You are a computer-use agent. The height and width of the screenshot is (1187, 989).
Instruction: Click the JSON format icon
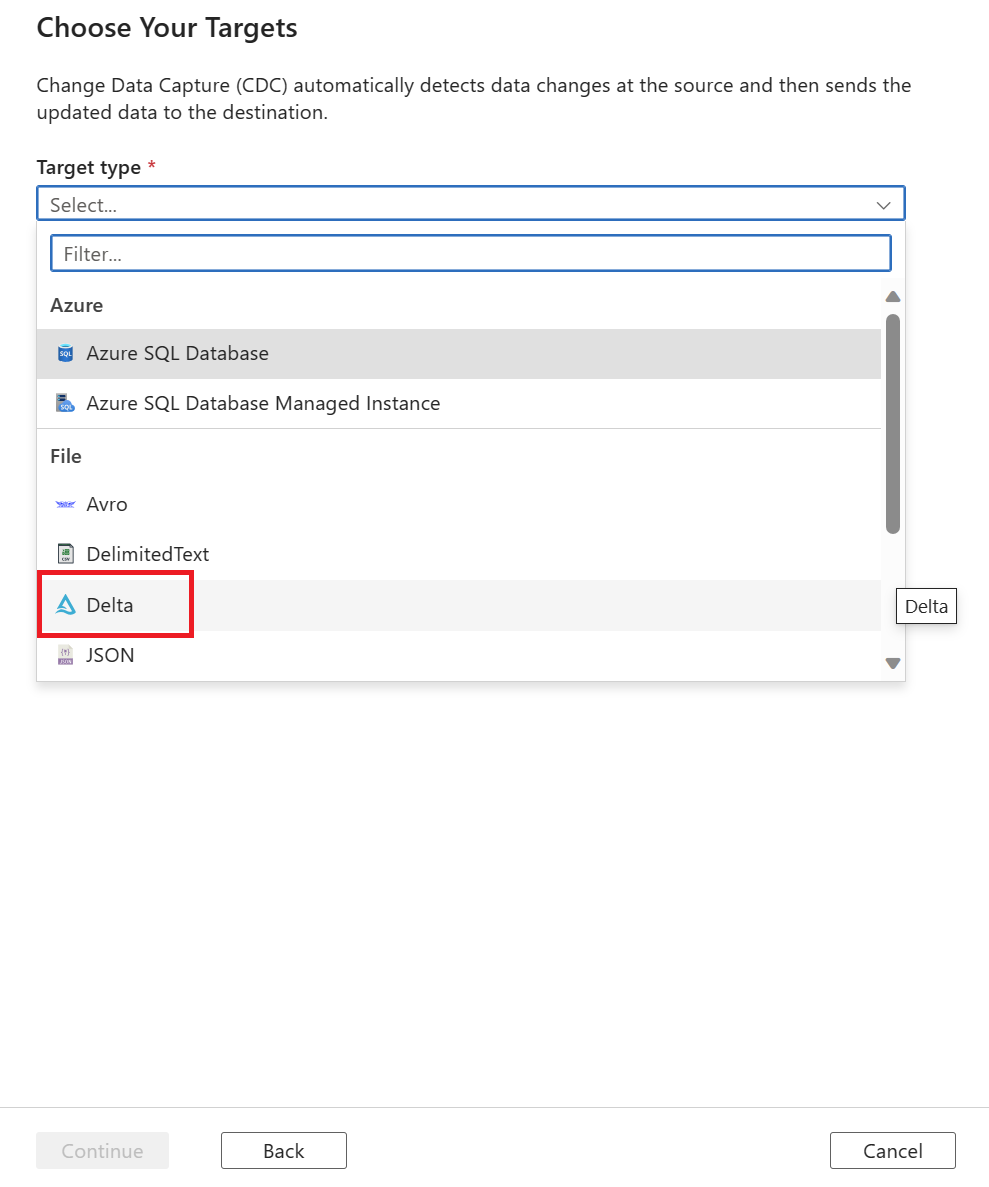pos(64,655)
